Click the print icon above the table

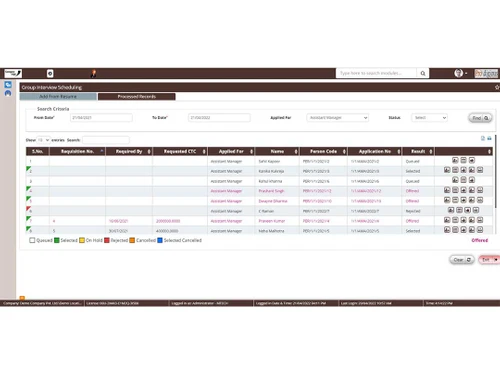(x=489, y=138)
